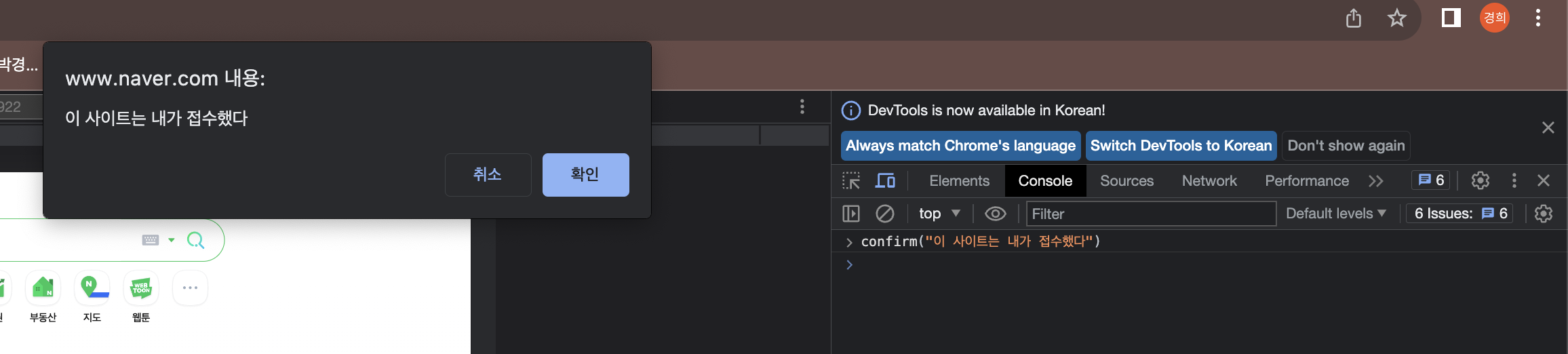The width and height of the screenshot is (1568, 354).
Task: Open Naver 부동산 real estate shortcut
Action: click(43, 297)
